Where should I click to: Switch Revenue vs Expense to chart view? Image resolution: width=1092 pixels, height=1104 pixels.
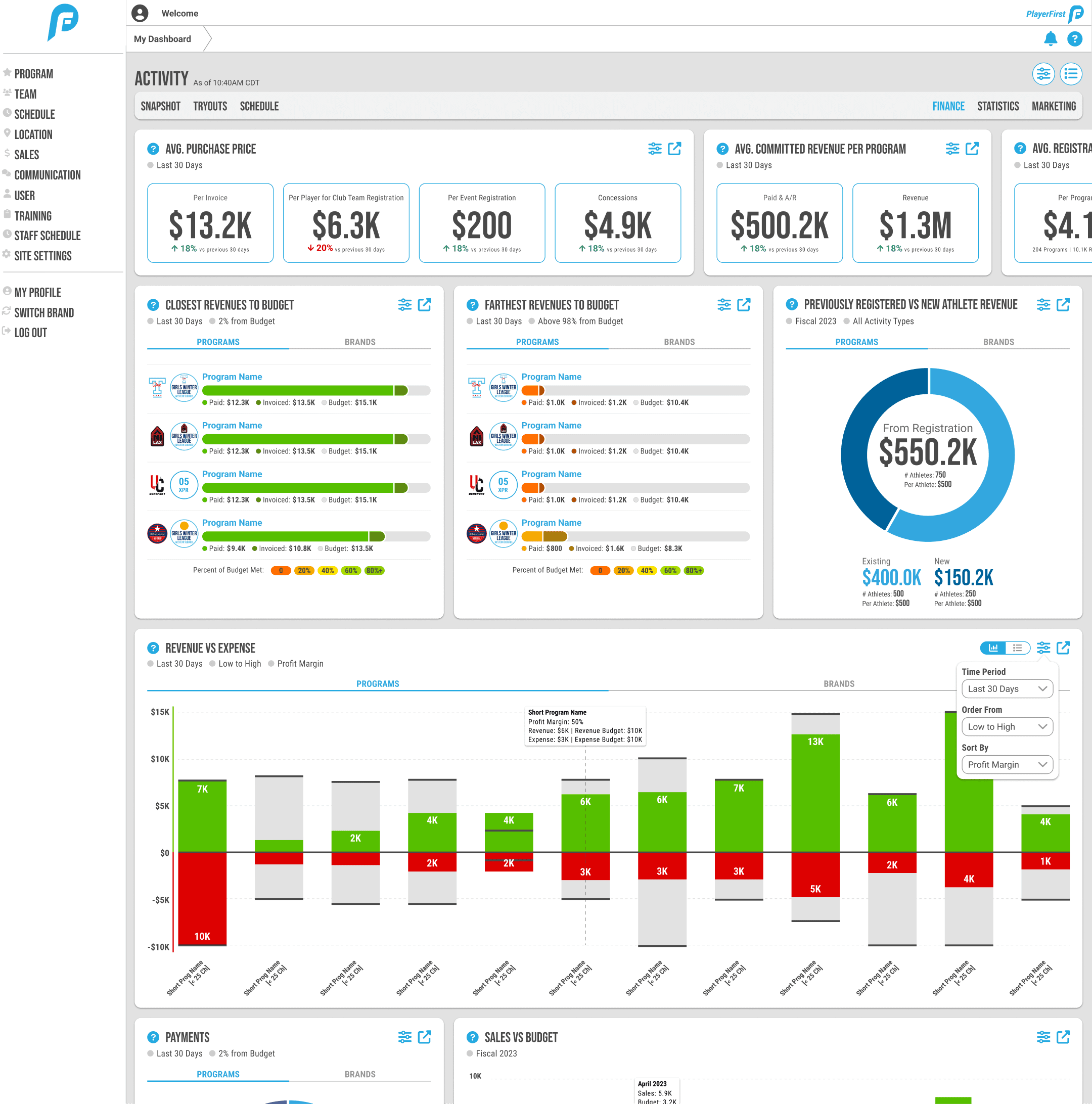(x=993, y=648)
